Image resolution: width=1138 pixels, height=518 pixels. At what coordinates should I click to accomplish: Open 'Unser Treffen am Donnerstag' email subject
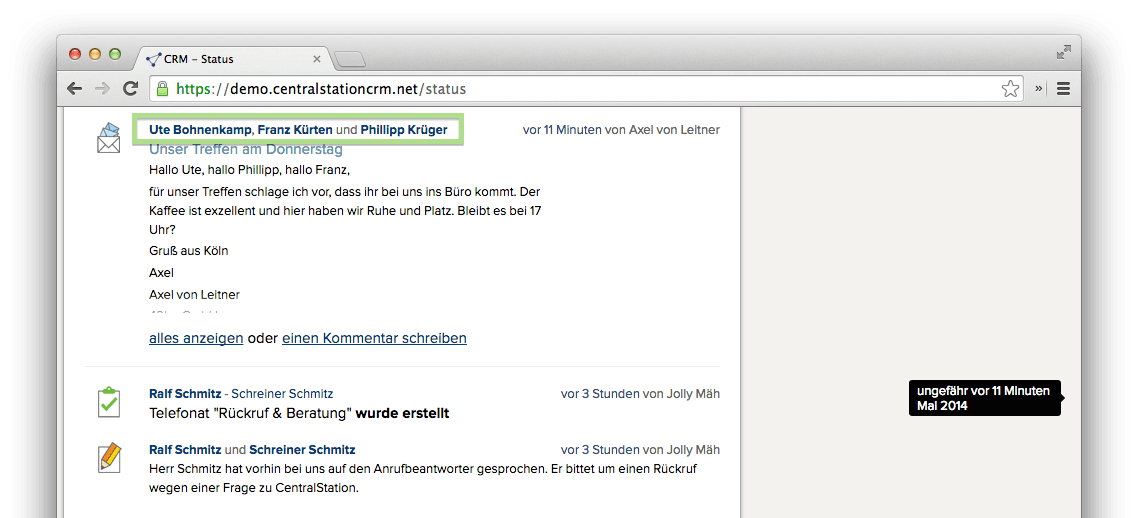click(246, 150)
